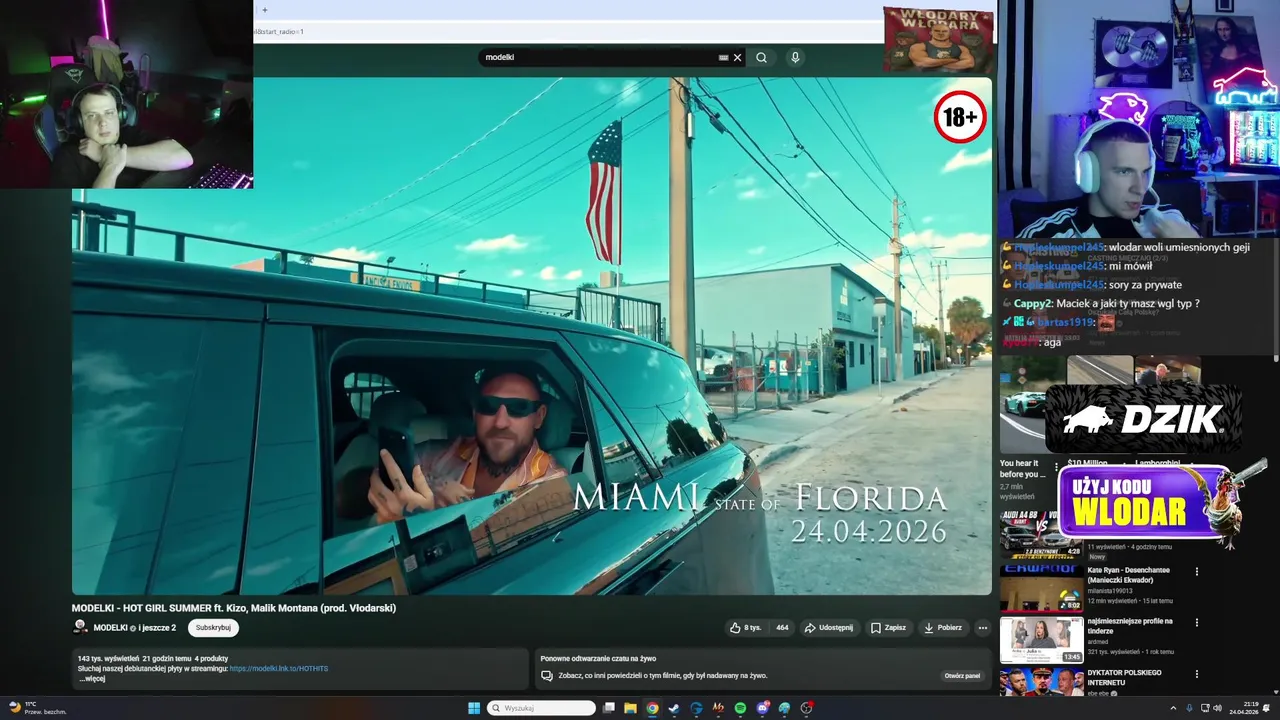This screenshot has width=1280, height=720.
Task: Switch to Chrome in the taskbar
Action: pos(652,708)
